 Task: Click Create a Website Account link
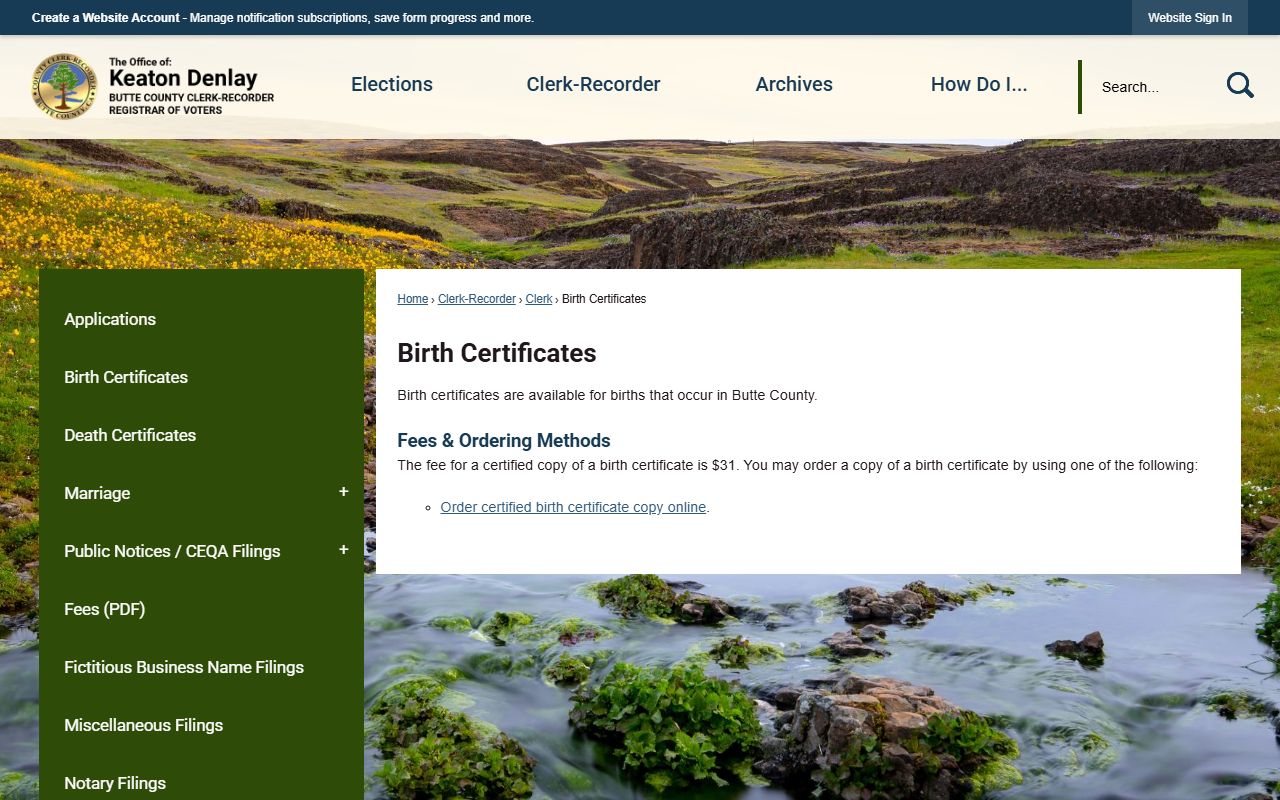point(106,18)
